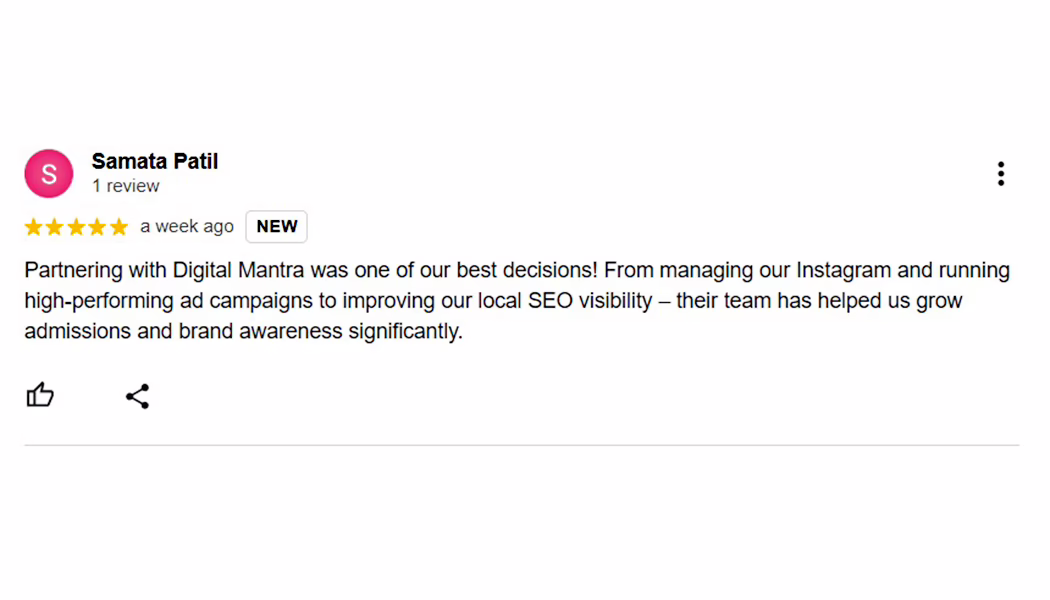
Task: Select the first rating star
Action: click(33, 227)
